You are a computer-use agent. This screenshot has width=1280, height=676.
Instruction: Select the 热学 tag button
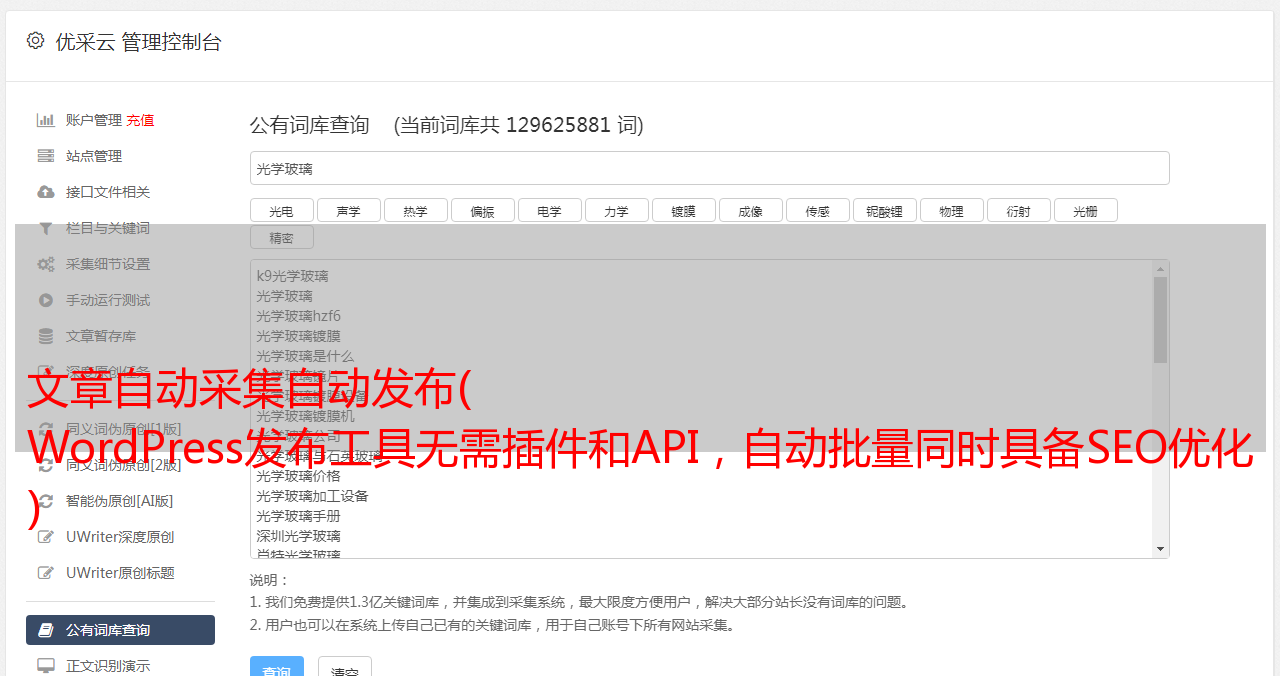click(x=415, y=210)
